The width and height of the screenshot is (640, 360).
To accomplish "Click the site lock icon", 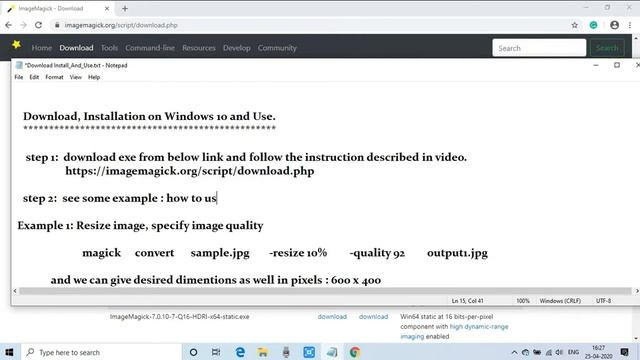I will (57, 25).
